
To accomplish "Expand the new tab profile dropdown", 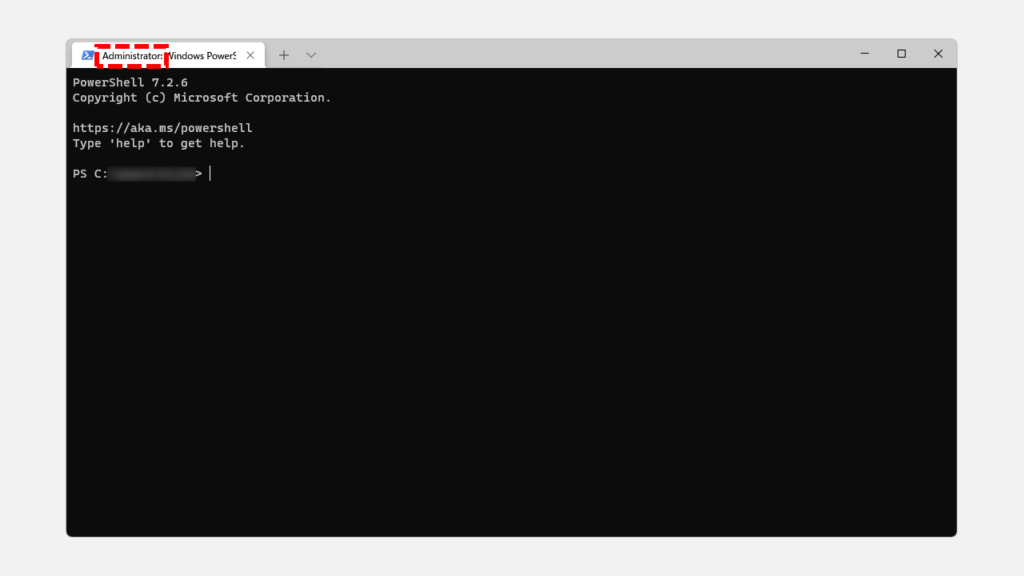I will pos(311,56).
